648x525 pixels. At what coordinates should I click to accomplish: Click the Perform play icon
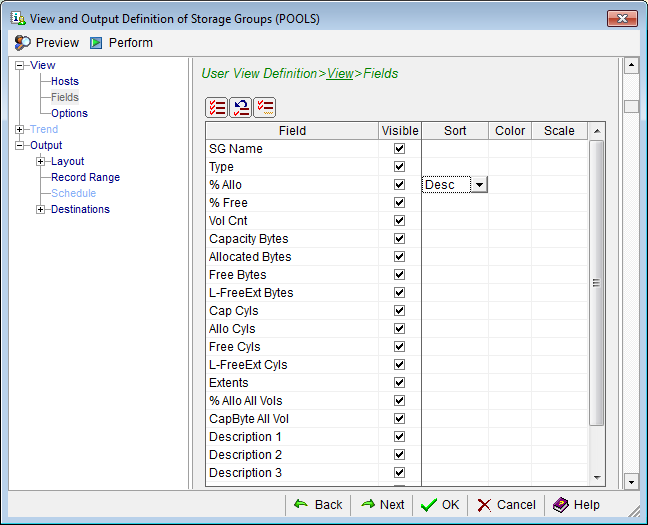coord(97,43)
